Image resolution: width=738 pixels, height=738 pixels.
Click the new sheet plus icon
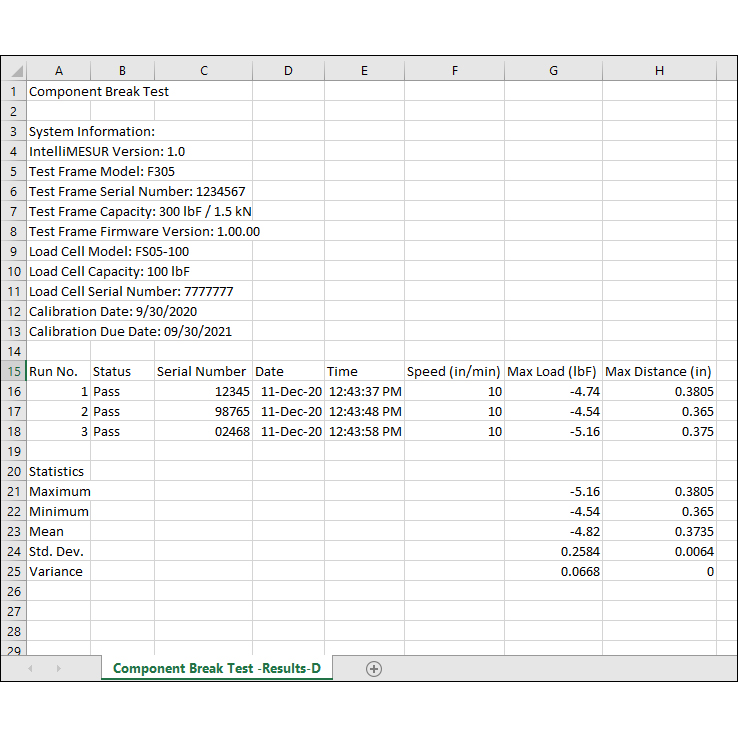pos(374,669)
